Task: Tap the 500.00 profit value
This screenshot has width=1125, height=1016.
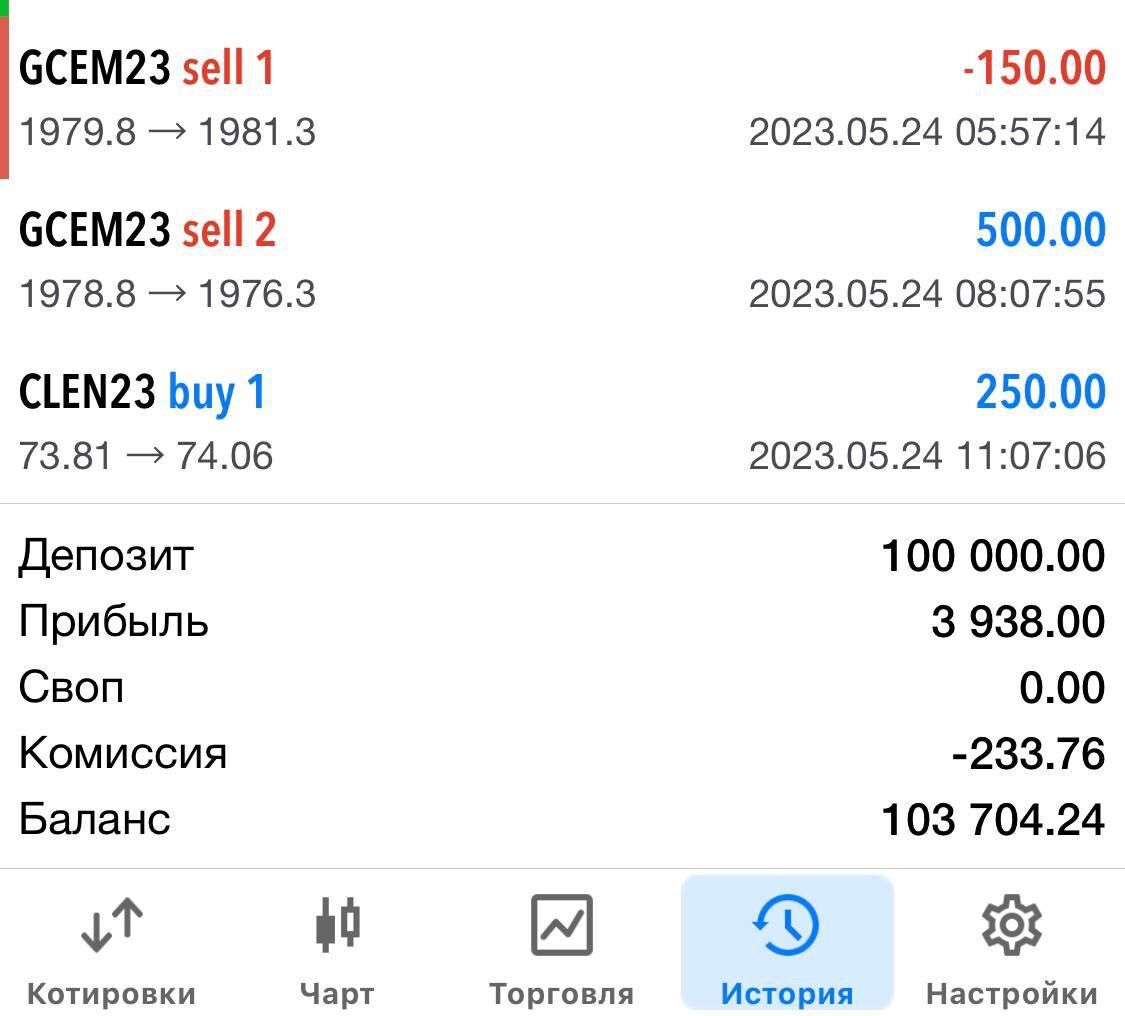Action: pyautogui.click(x=1040, y=230)
